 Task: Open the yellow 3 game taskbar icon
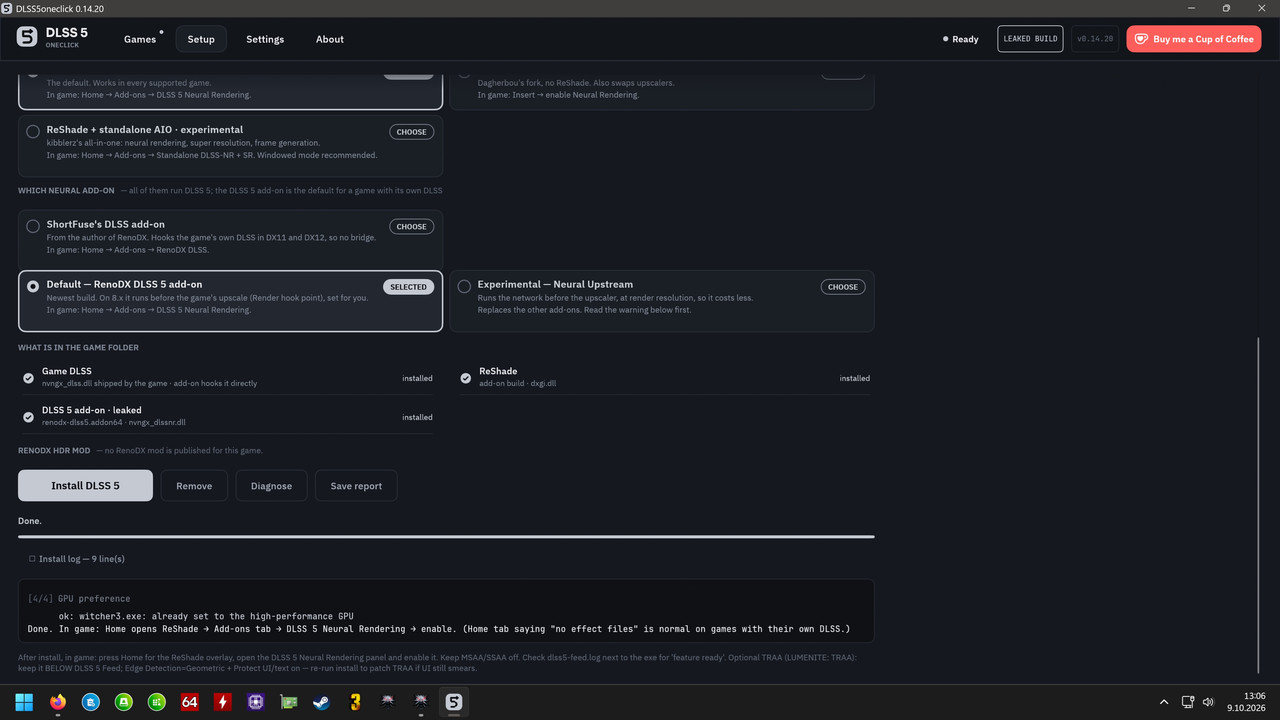(354, 702)
